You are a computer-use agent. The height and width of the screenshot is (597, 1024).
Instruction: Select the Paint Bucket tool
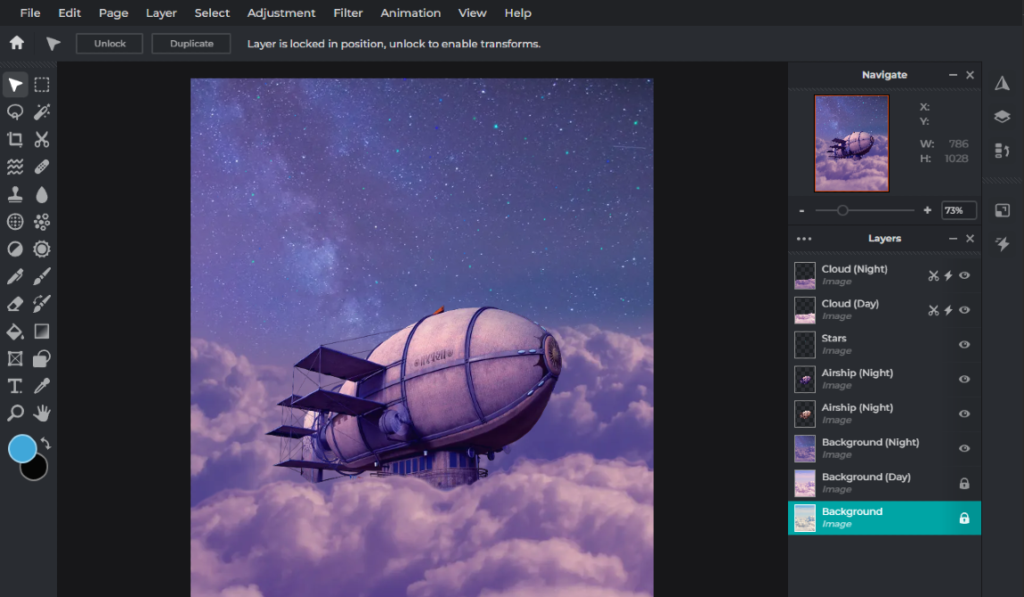(x=14, y=330)
